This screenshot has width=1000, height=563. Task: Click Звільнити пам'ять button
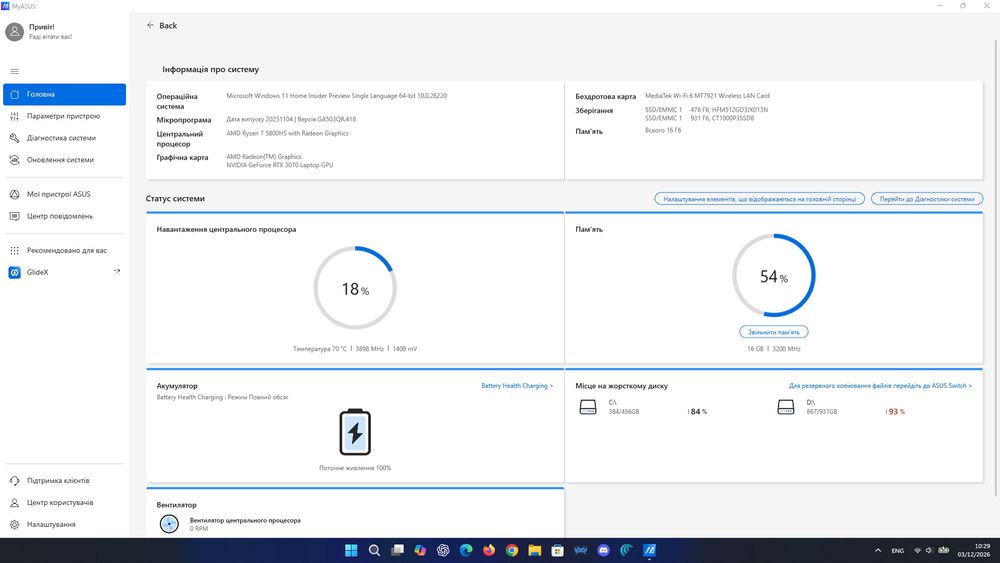[x=774, y=332]
